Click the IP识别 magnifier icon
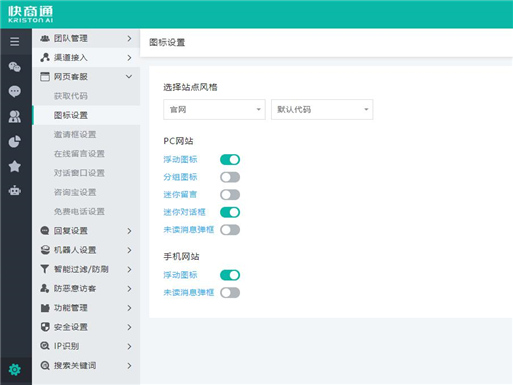Image resolution: width=513 pixels, height=385 pixels. [45, 346]
